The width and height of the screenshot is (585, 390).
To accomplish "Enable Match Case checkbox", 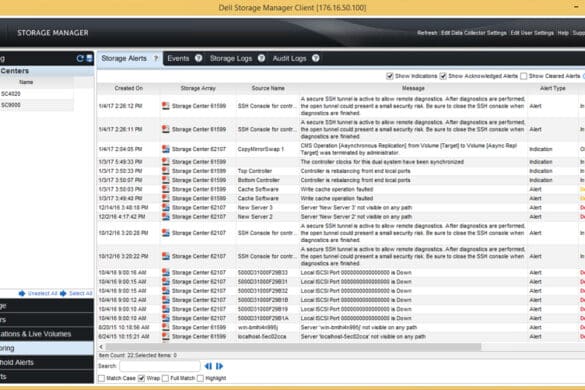I will click(101, 378).
